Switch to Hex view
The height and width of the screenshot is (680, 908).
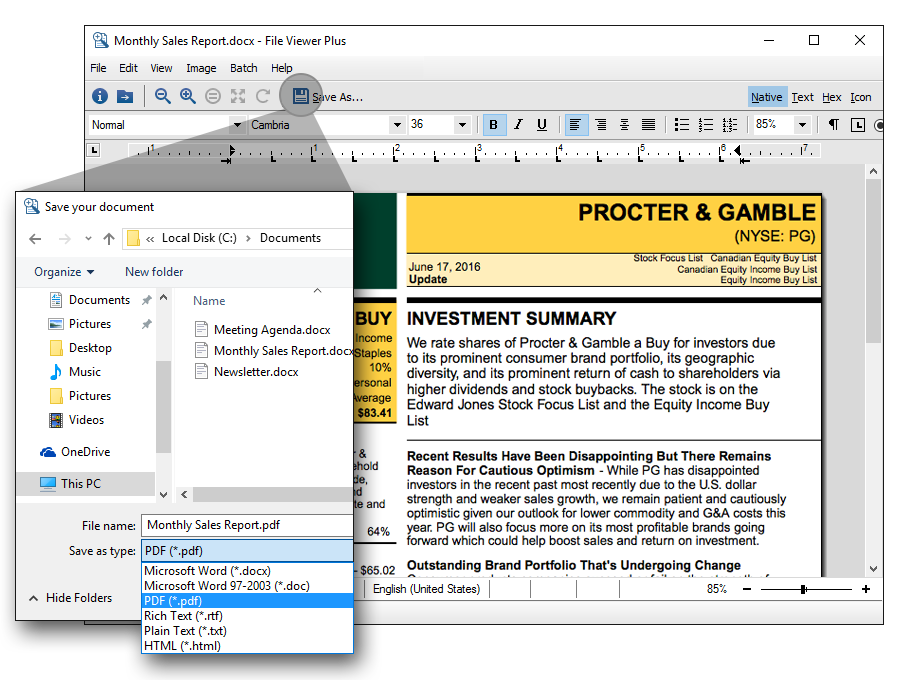[832, 97]
